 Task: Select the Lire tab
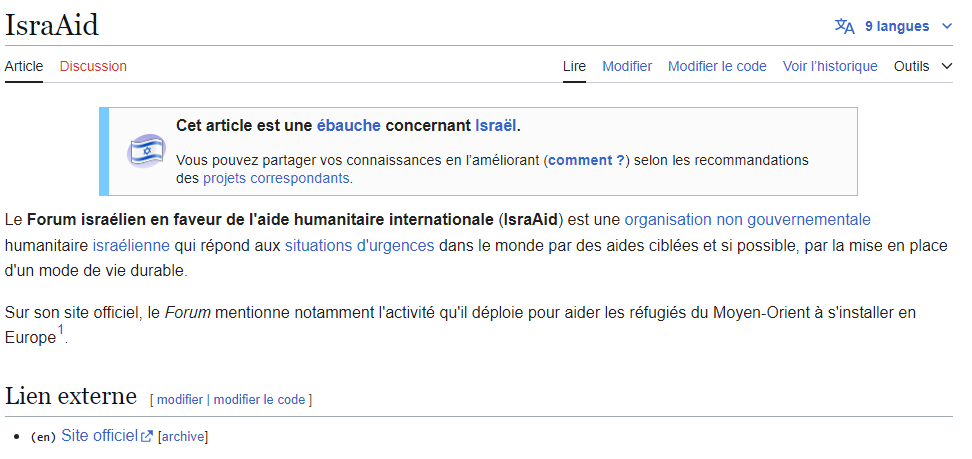point(574,66)
